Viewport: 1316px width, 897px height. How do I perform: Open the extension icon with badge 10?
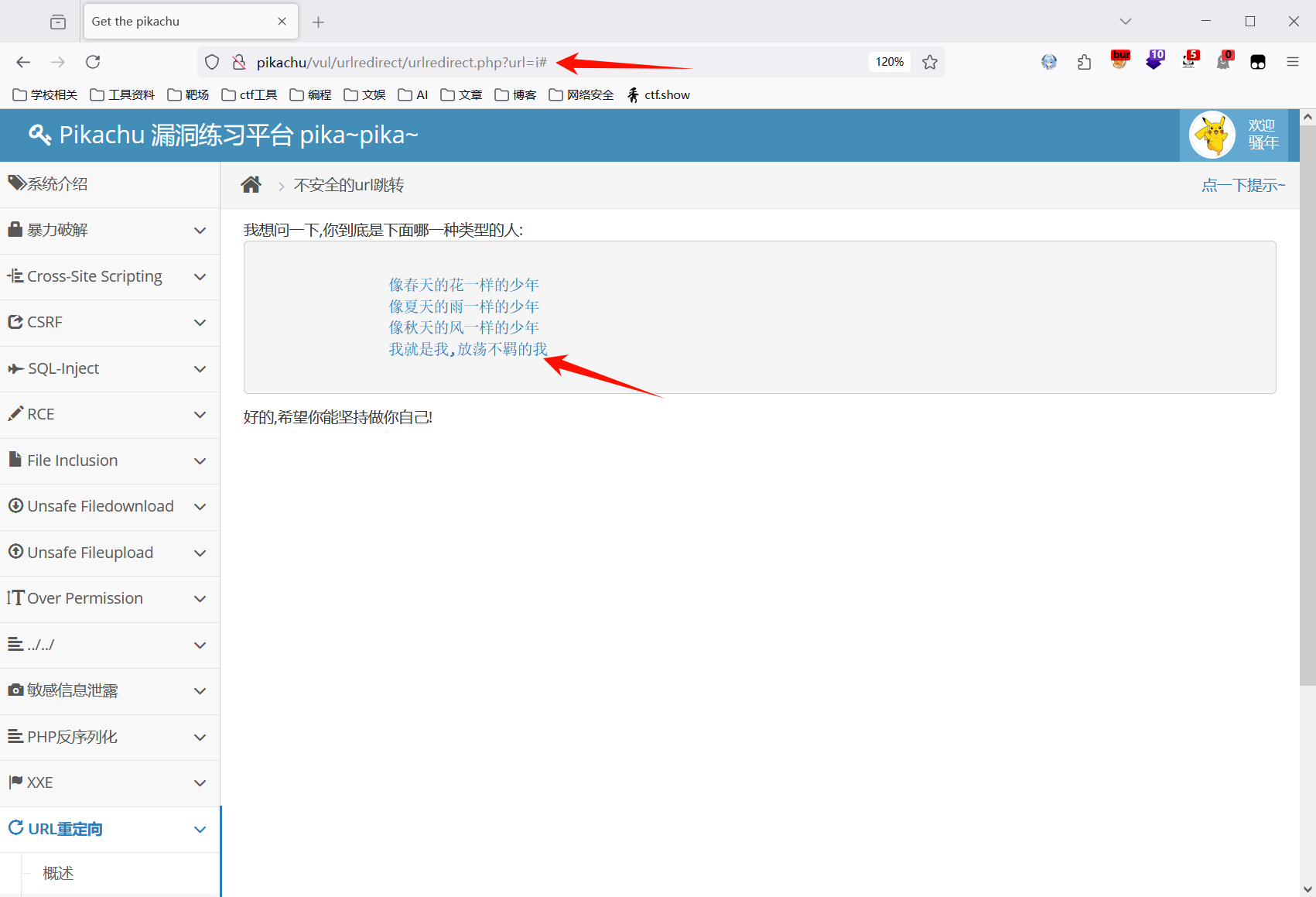[1154, 60]
